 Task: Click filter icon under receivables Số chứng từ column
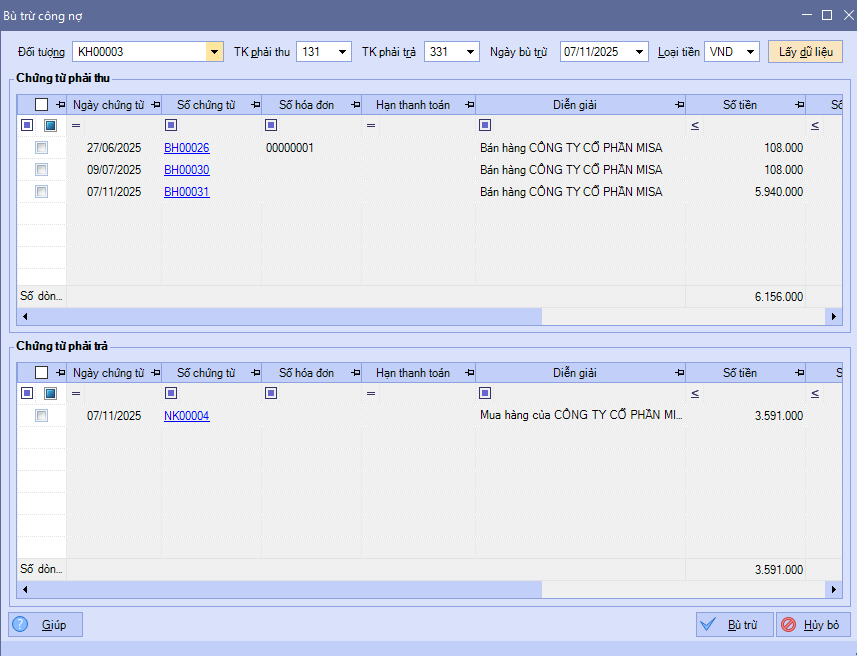(171, 125)
